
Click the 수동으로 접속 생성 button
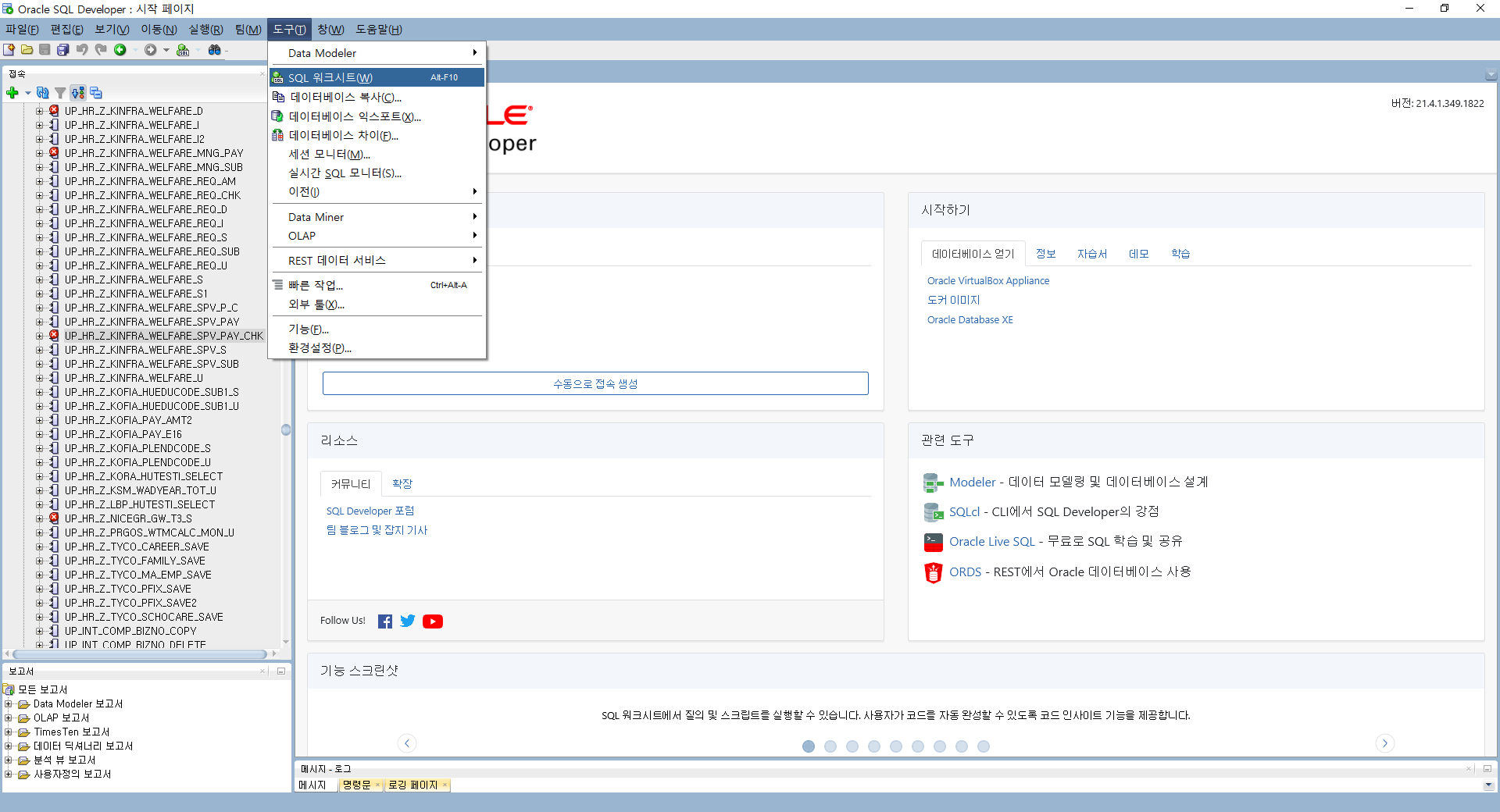(x=595, y=383)
